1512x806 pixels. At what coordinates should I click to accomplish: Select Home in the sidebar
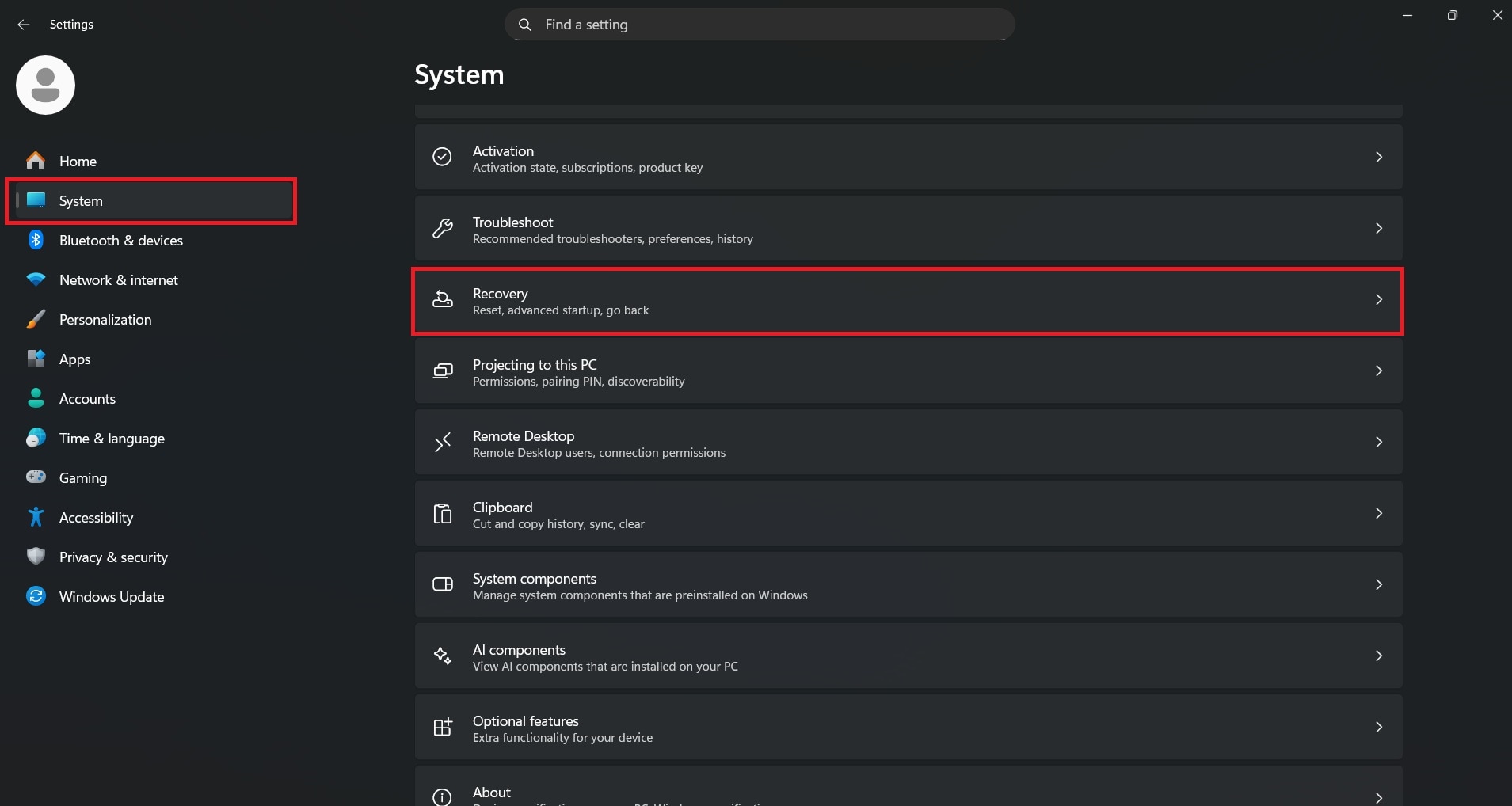[x=77, y=161]
